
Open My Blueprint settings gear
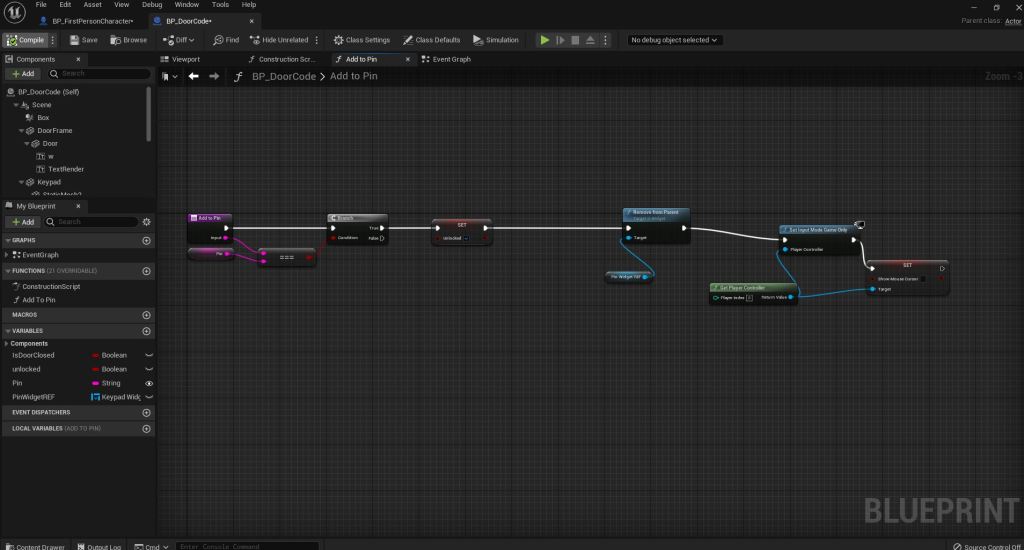click(x=147, y=221)
